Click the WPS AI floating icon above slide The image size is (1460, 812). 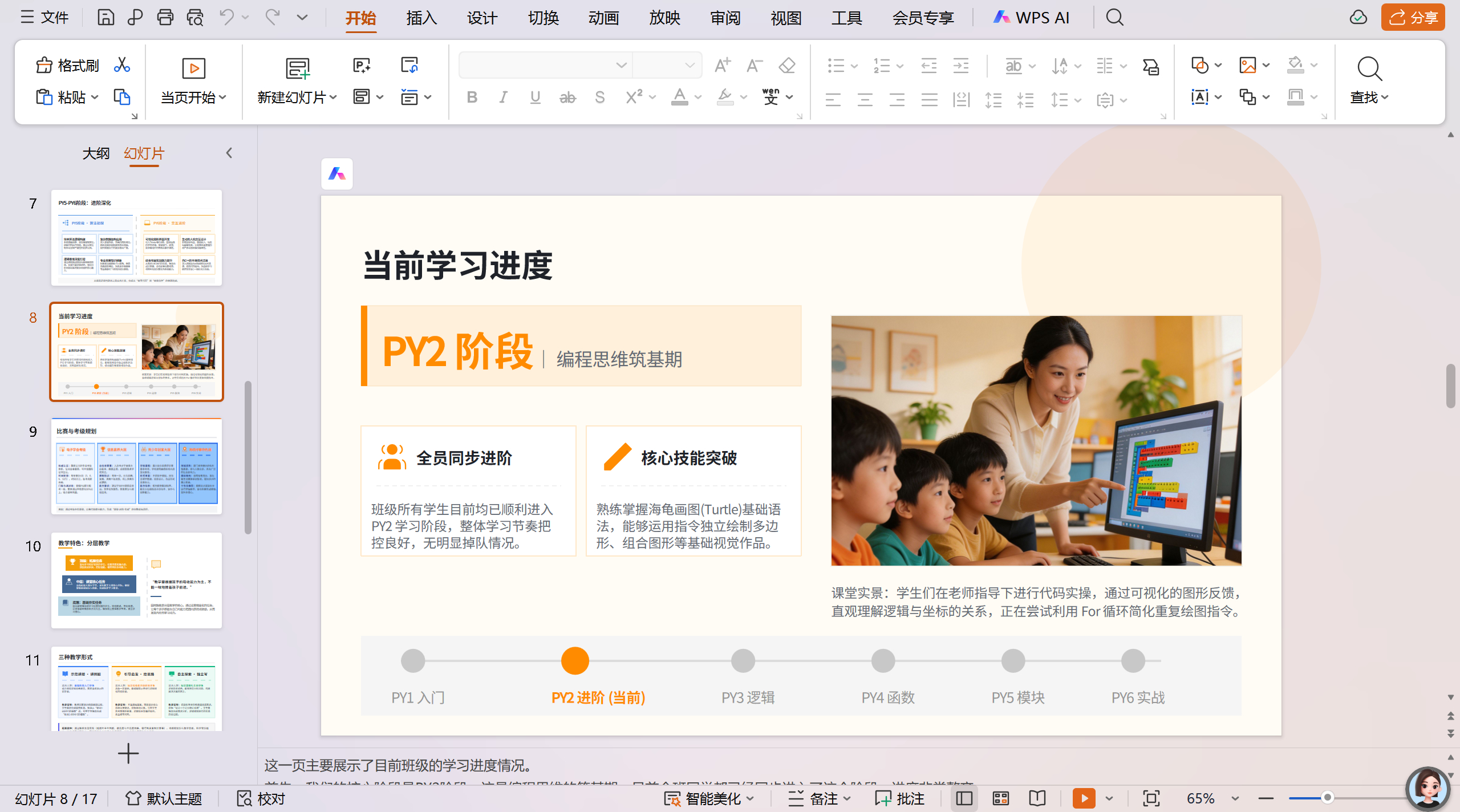click(x=337, y=174)
